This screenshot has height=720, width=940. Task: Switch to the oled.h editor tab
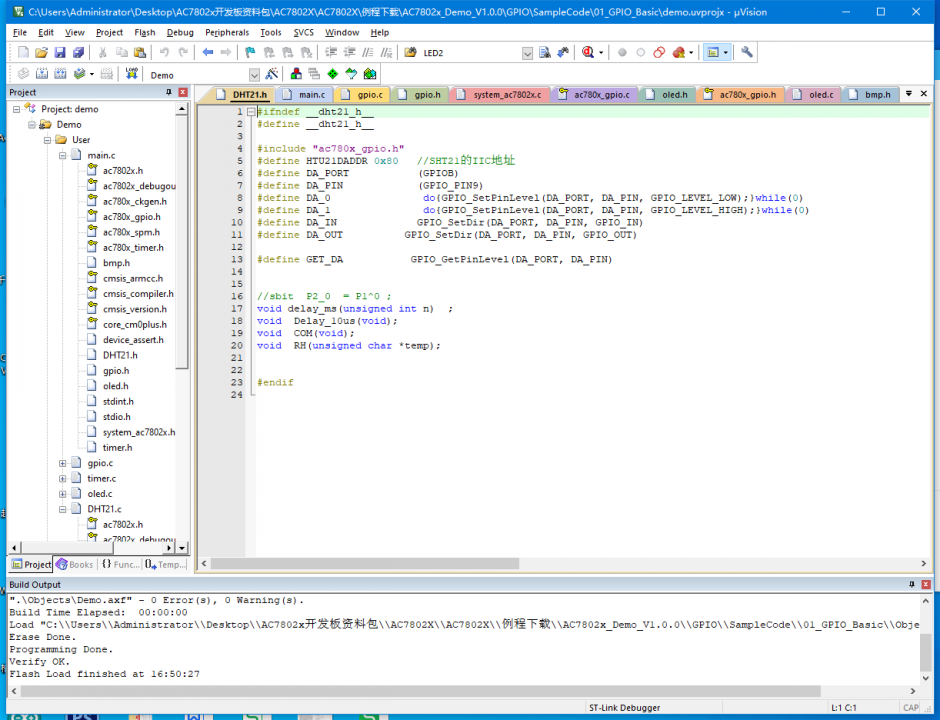tap(668, 95)
